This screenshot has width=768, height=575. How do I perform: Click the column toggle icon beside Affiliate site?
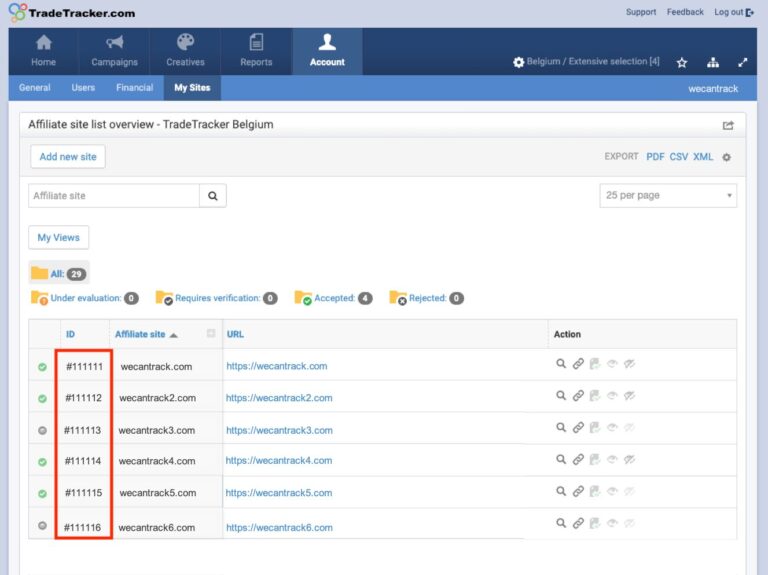[x=211, y=333]
